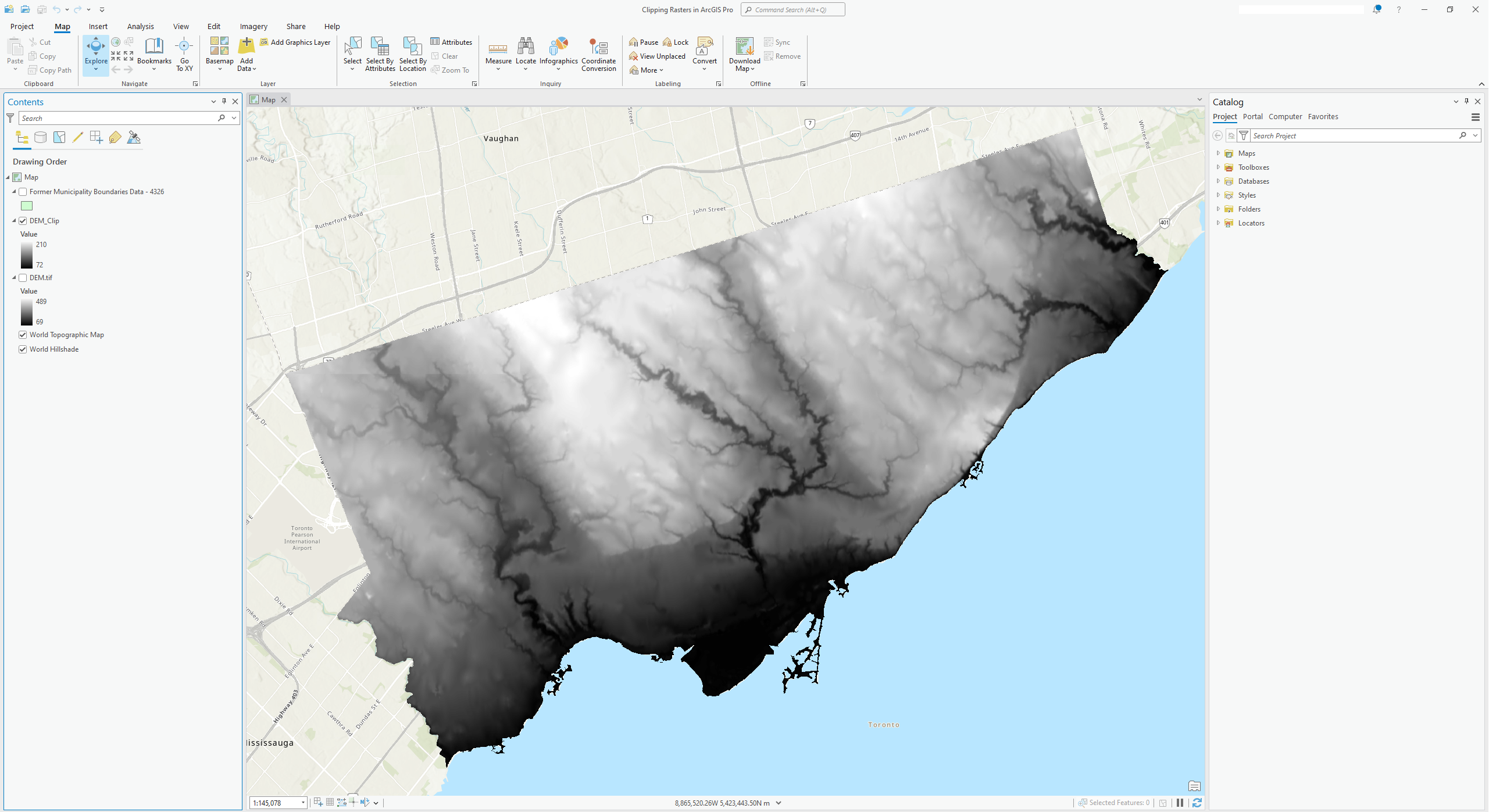
Task: Click Select By Attributes
Action: [x=380, y=55]
